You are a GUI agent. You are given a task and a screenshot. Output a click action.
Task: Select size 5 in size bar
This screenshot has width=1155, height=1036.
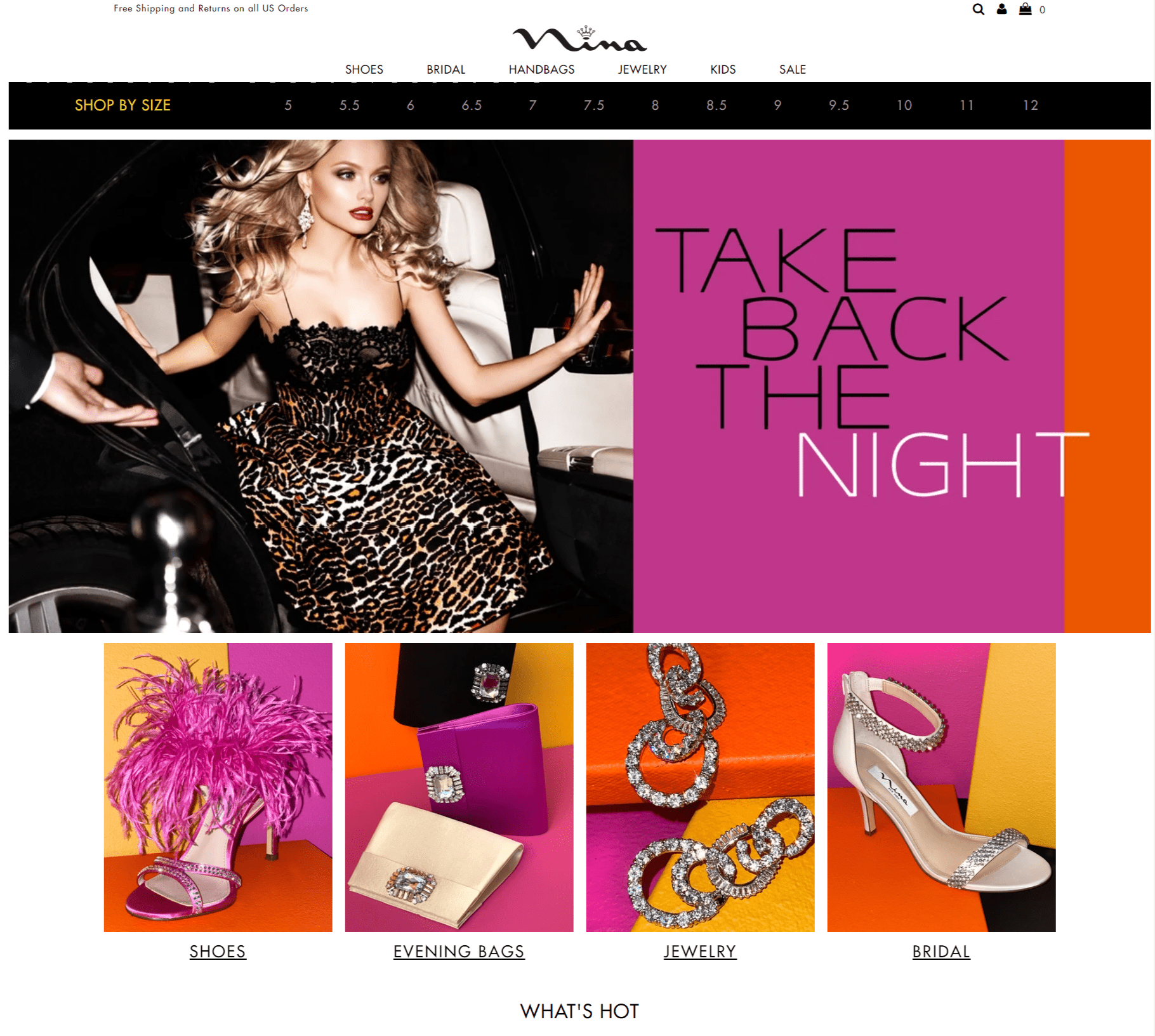(x=288, y=105)
